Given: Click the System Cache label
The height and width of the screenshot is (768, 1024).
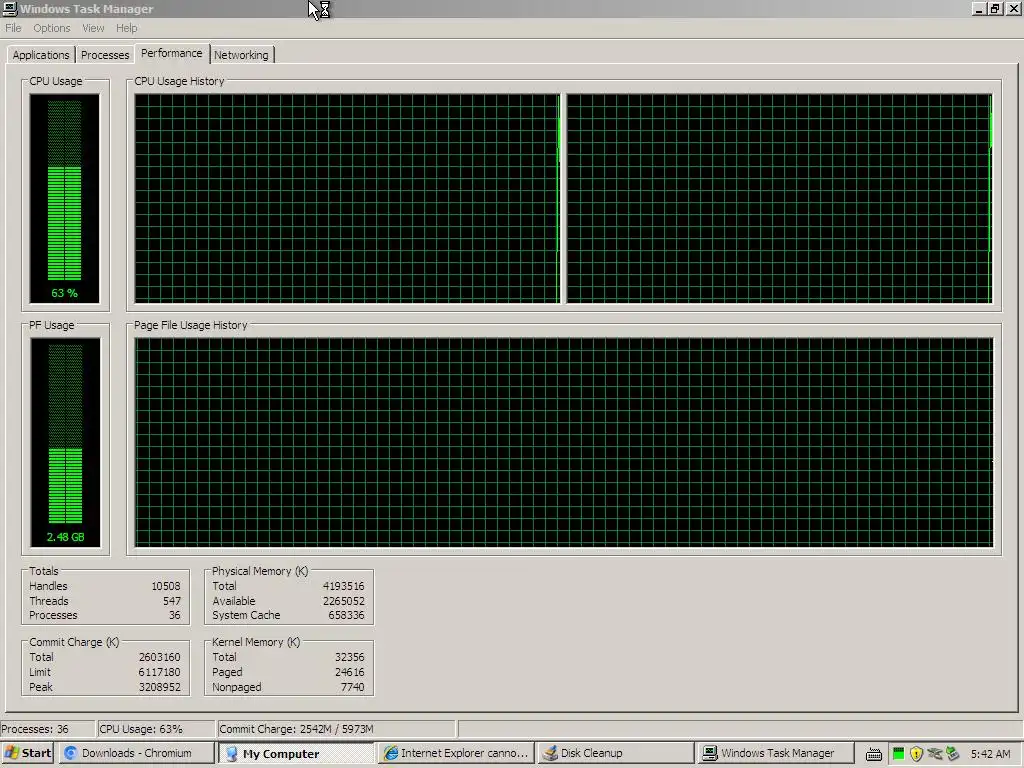Looking at the screenshot, I should [246, 615].
